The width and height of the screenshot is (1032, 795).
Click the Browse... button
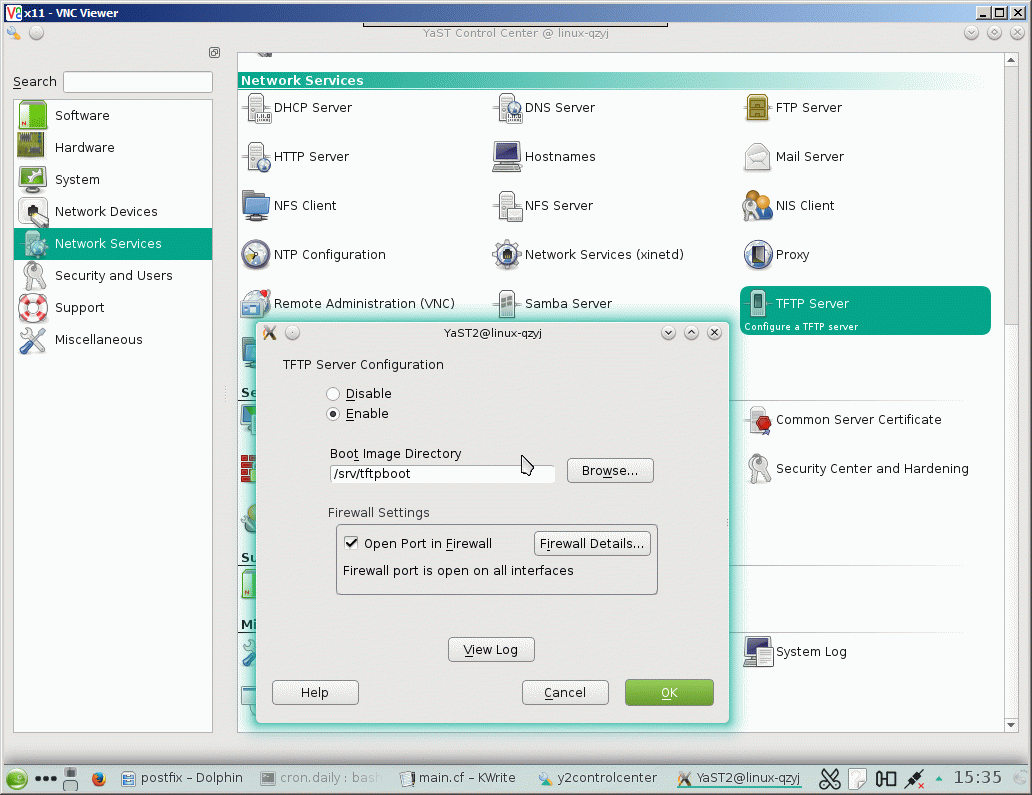[610, 471]
